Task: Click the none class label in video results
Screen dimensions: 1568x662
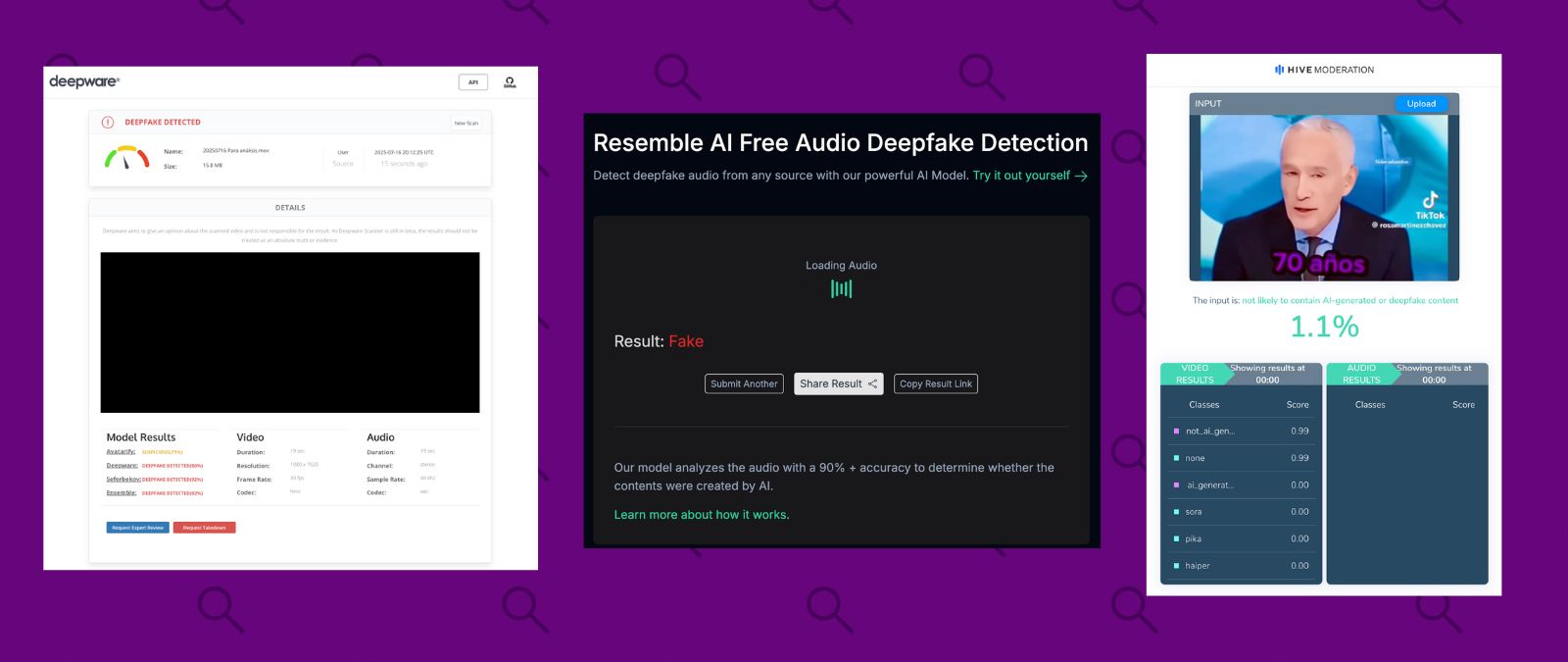Action: pos(1196,458)
